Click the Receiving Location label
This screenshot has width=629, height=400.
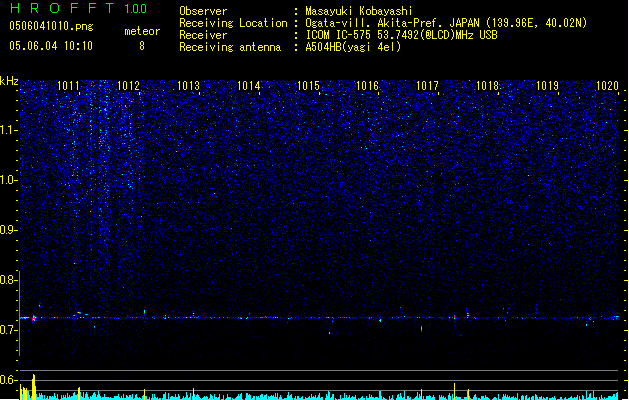pyautogui.click(x=233, y=23)
